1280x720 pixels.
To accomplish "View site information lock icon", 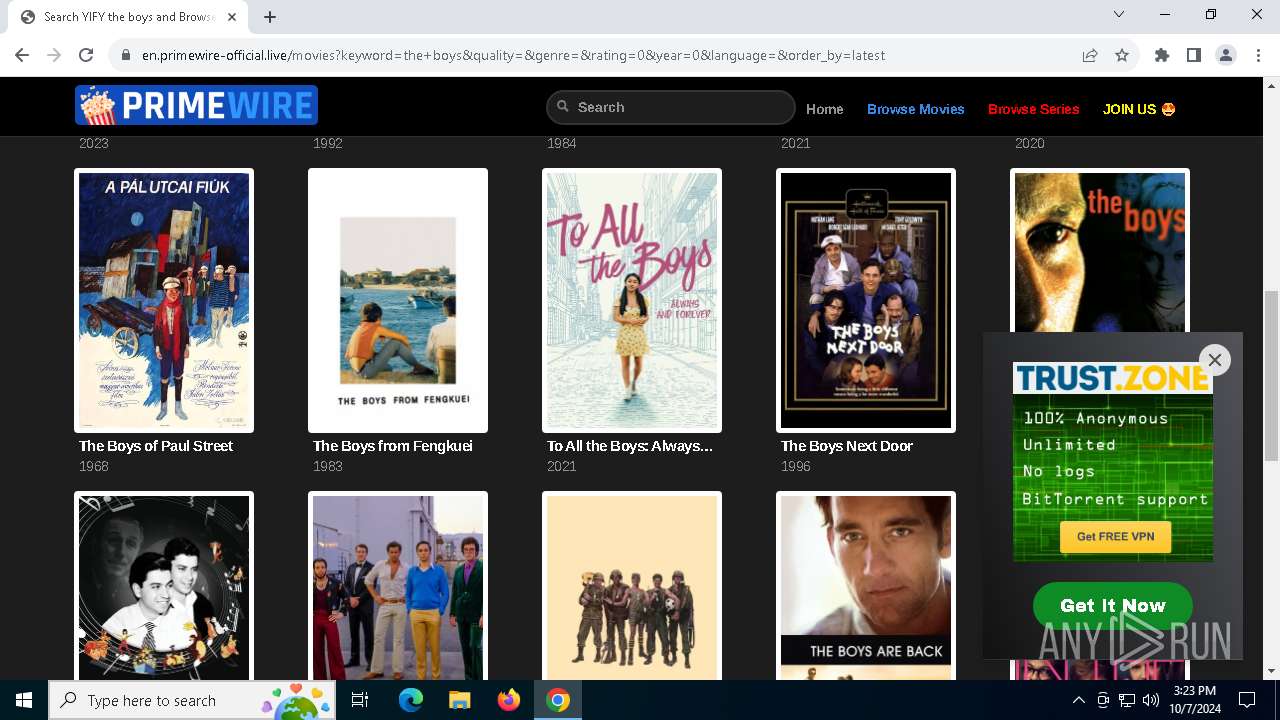I will tap(126, 55).
